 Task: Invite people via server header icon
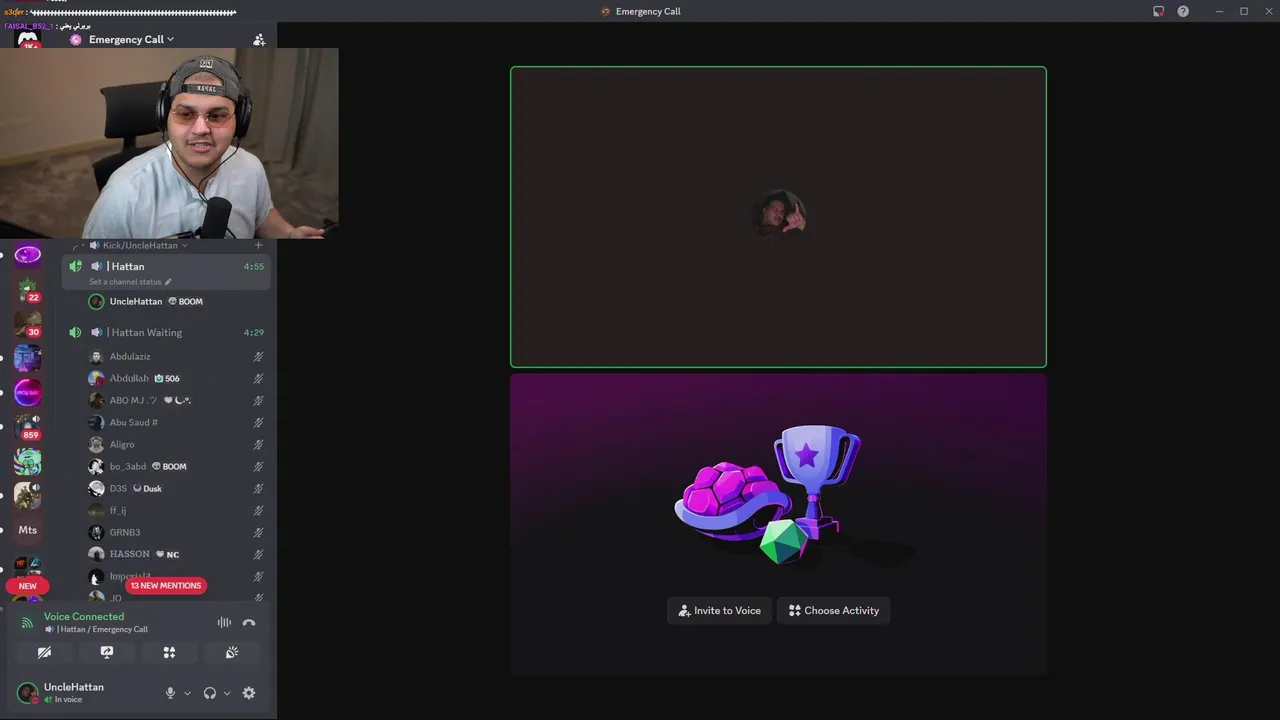click(259, 40)
